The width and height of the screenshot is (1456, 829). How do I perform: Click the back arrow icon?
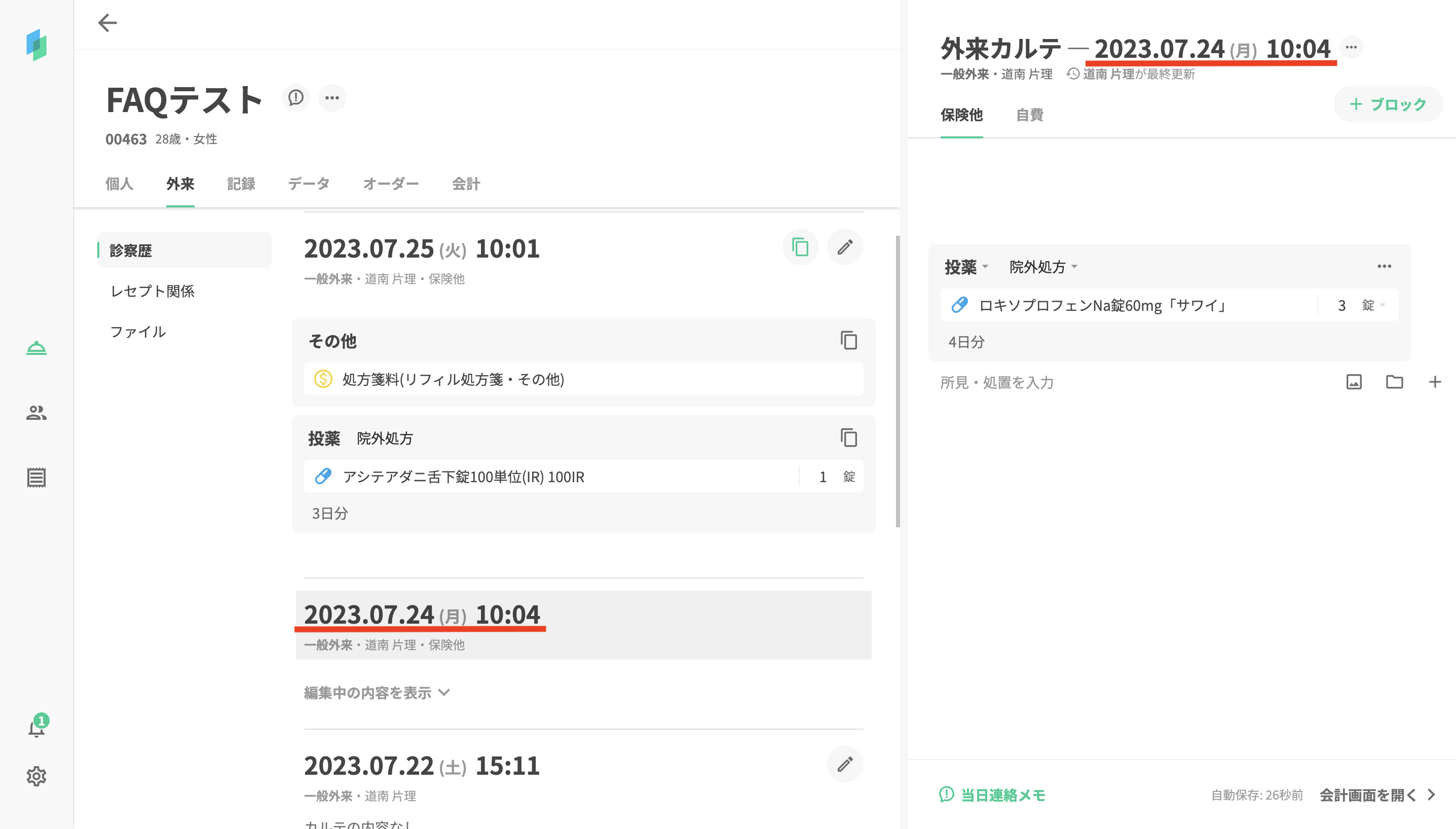(107, 23)
